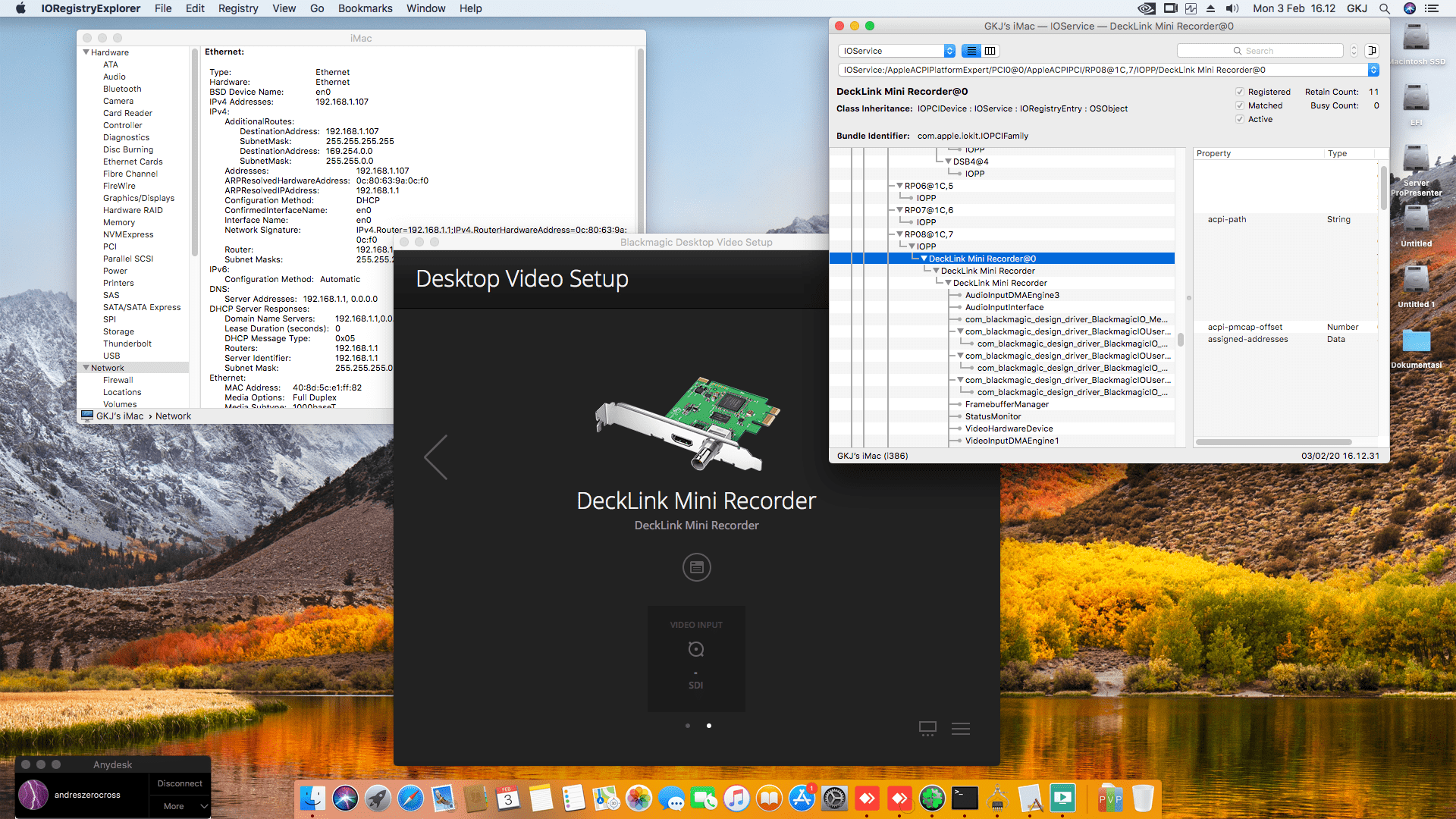The width and height of the screenshot is (1456, 819).
Task: Open the Dokumentasi folder on the desktop
Action: pyautogui.click(x=1416, y=342)
